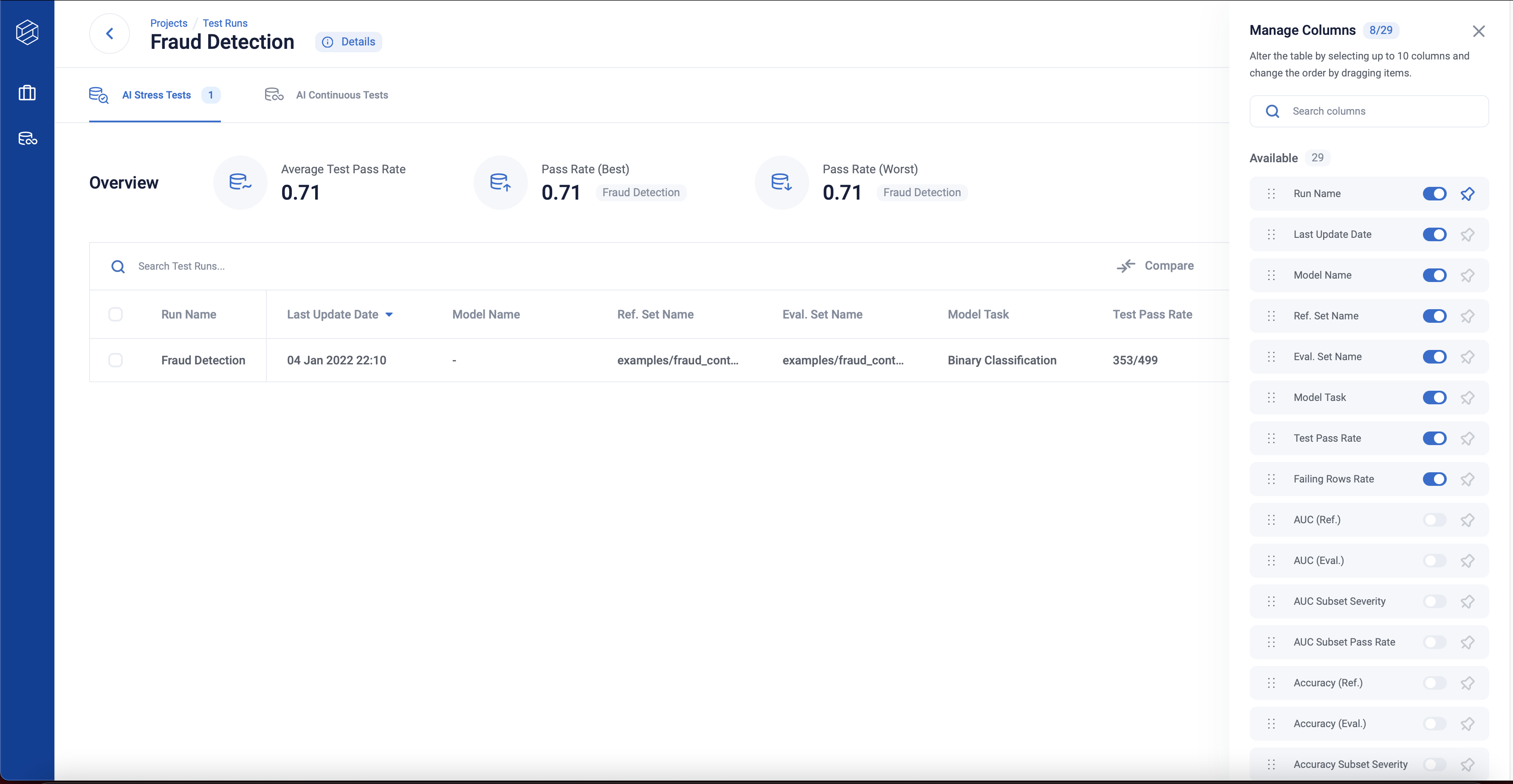The width and height of the screenshot is (1513, 784).
Task: Select all rows with the header checkbox
Action: click(116, 314)
